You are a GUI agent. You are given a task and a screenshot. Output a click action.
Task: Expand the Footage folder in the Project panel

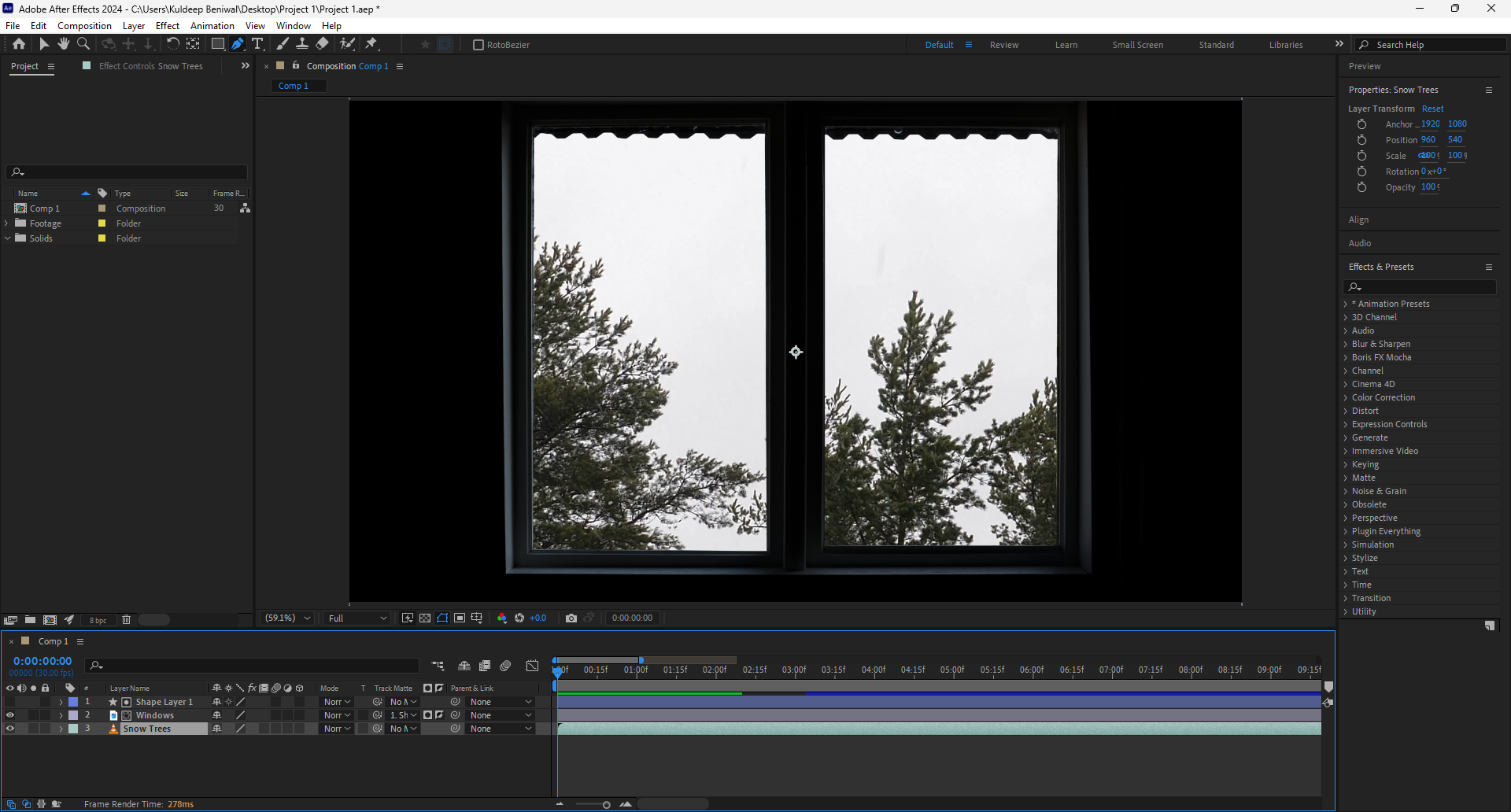pos(7,223)
